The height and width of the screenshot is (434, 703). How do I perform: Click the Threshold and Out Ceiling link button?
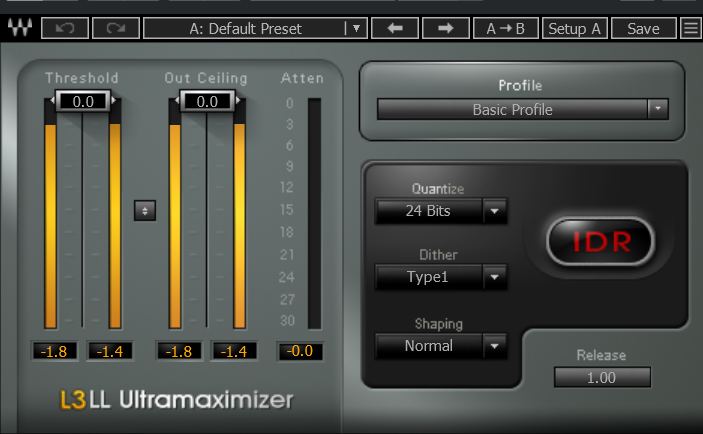click(145, 211)
